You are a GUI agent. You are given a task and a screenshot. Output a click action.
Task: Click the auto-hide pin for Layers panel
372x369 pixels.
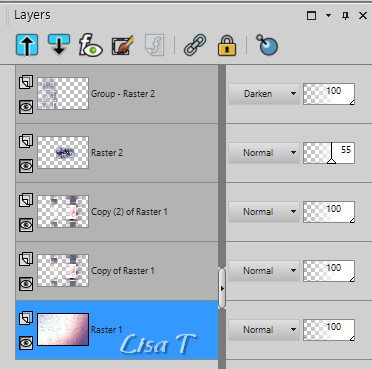point(346,16)
